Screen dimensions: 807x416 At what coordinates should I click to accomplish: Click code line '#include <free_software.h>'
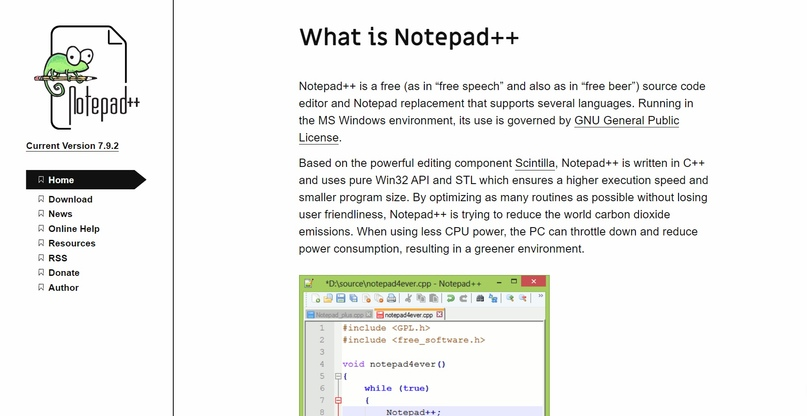click(x=414, y=340)
